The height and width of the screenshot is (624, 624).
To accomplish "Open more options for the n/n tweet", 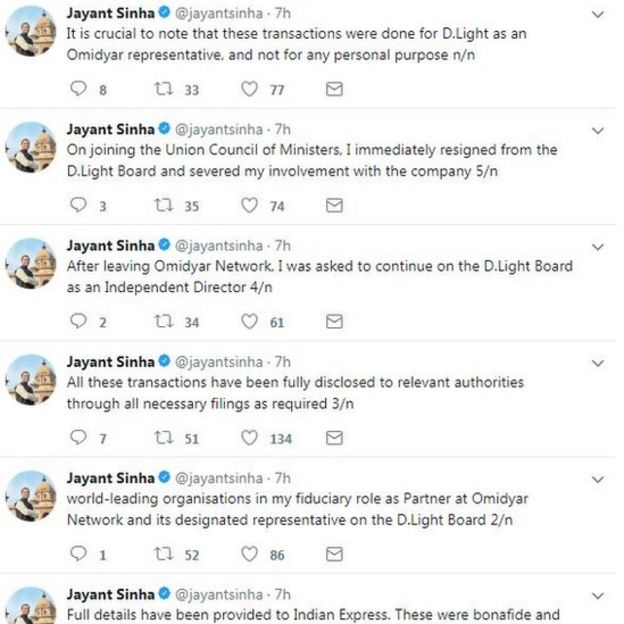I will [x=598, y=15].
